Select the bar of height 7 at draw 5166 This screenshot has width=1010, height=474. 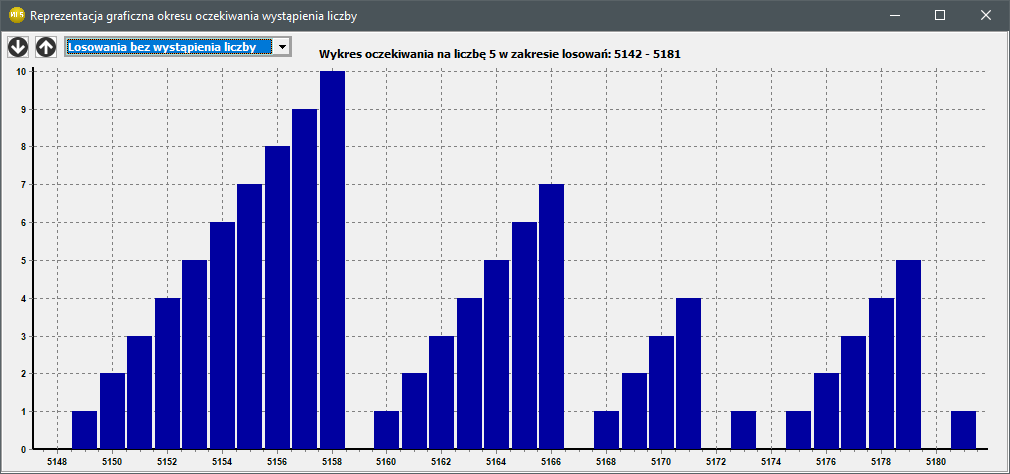point(551,316)
